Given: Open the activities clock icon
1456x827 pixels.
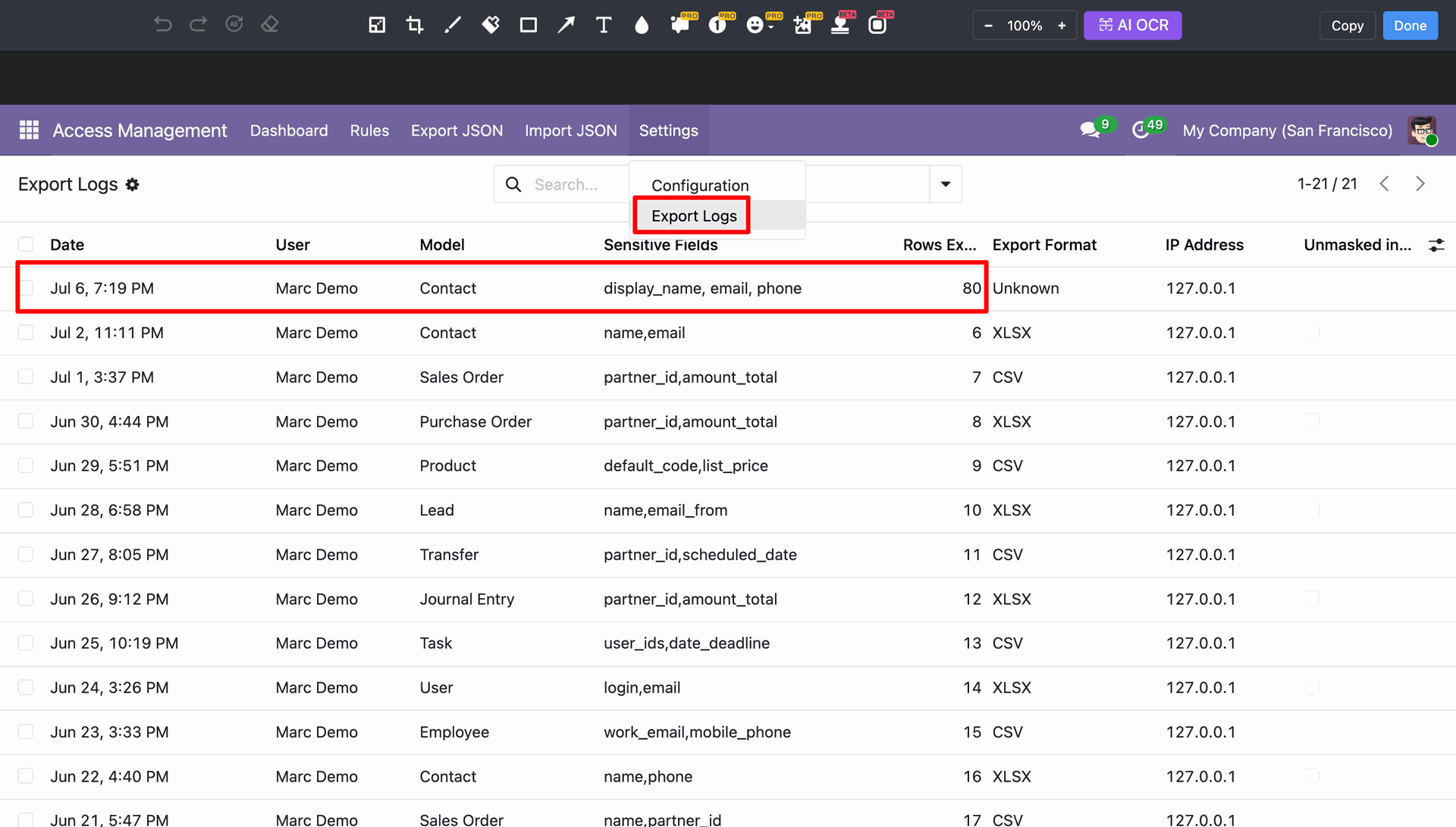Looking at the screenshot, I should tap(1141, 130).
